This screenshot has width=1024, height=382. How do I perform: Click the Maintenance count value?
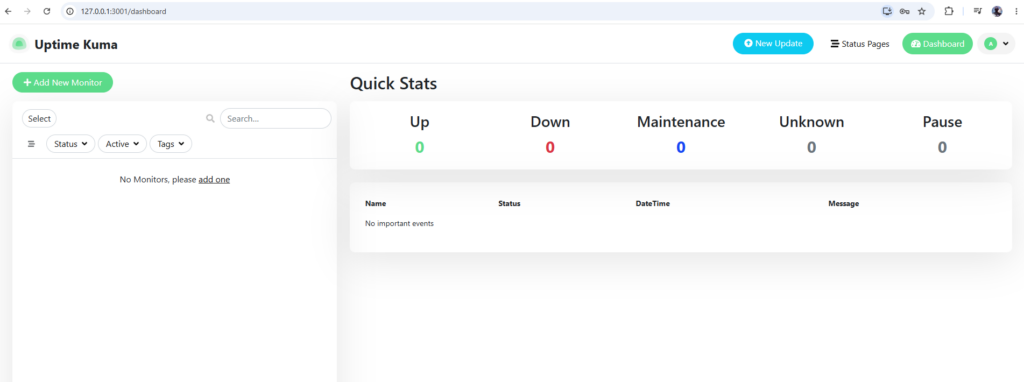tap(680, 148)
